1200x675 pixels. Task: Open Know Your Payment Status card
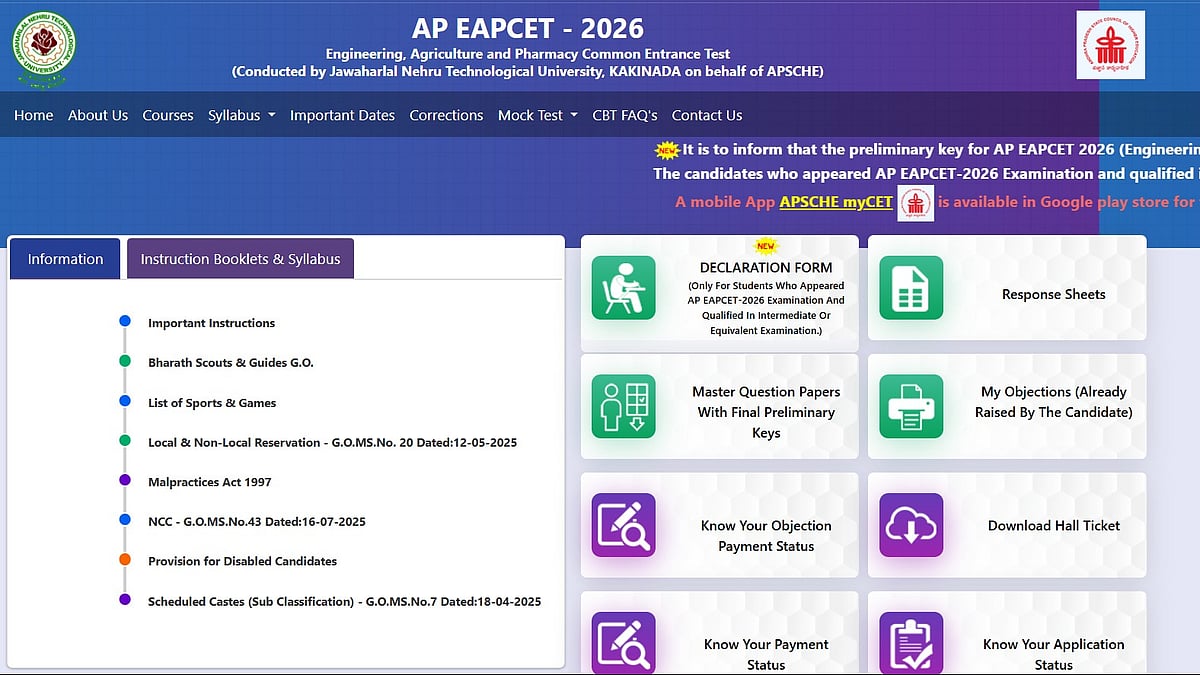pos(719,634)
